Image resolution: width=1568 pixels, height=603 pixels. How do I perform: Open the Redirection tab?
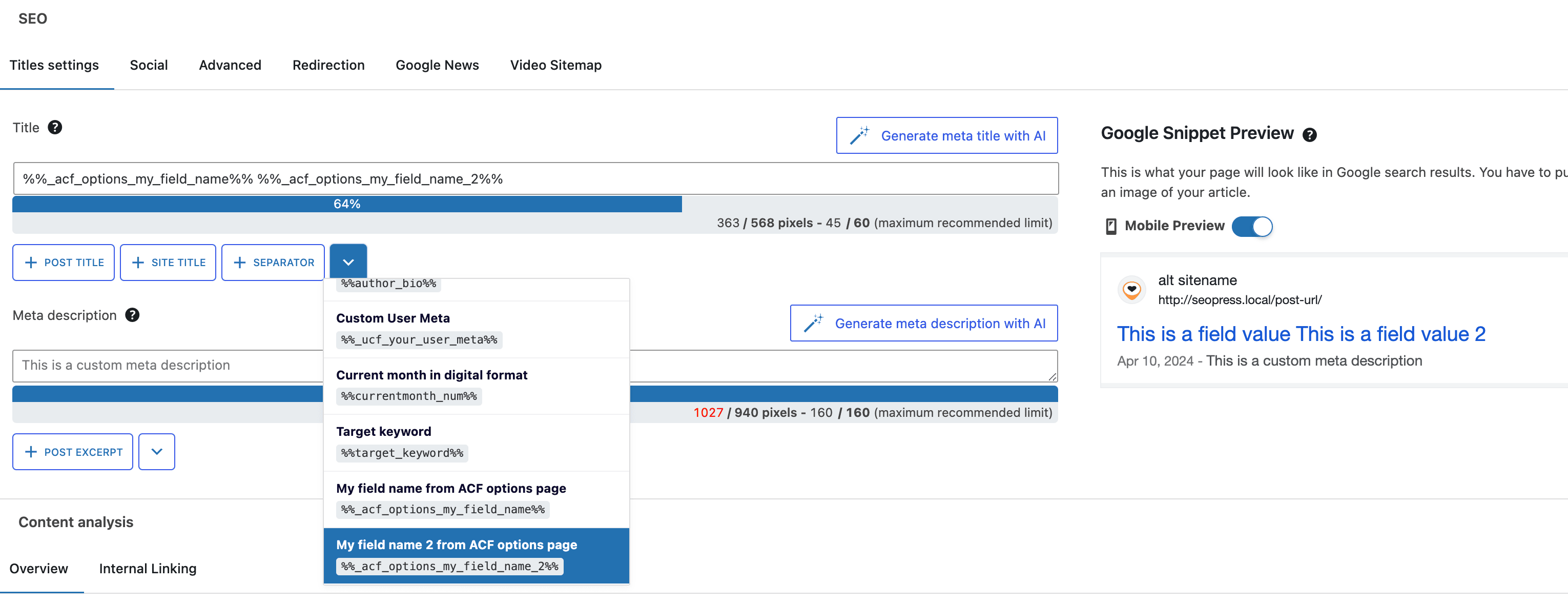click(328, 65)
